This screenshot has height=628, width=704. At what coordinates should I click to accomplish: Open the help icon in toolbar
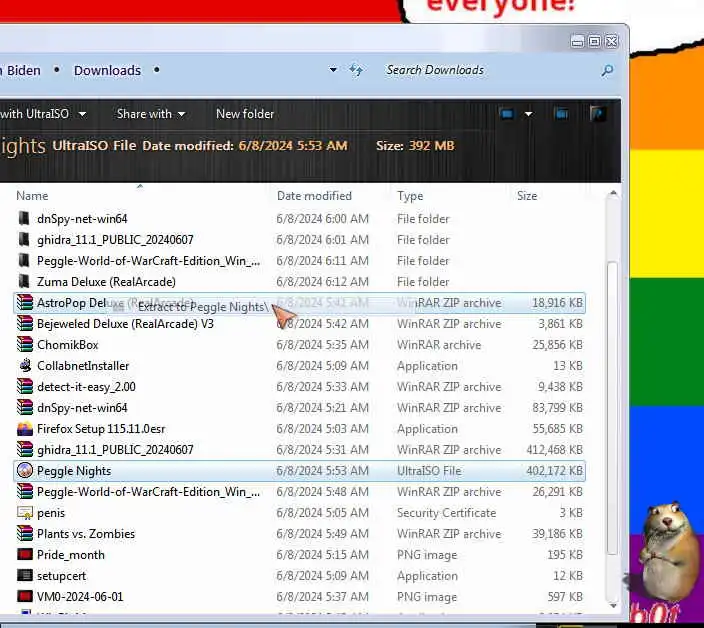click(x=598, y=114)
